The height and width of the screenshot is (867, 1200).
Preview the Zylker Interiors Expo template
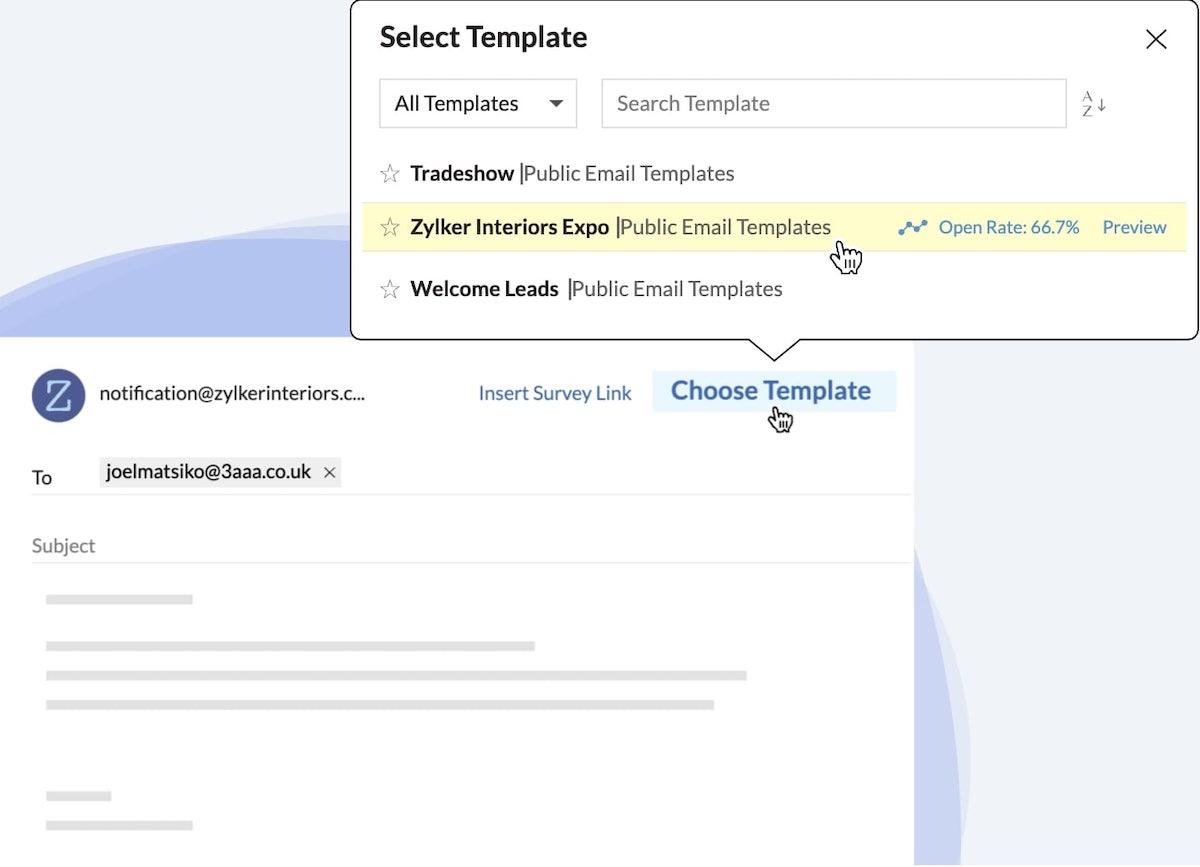coord(1134,228)
